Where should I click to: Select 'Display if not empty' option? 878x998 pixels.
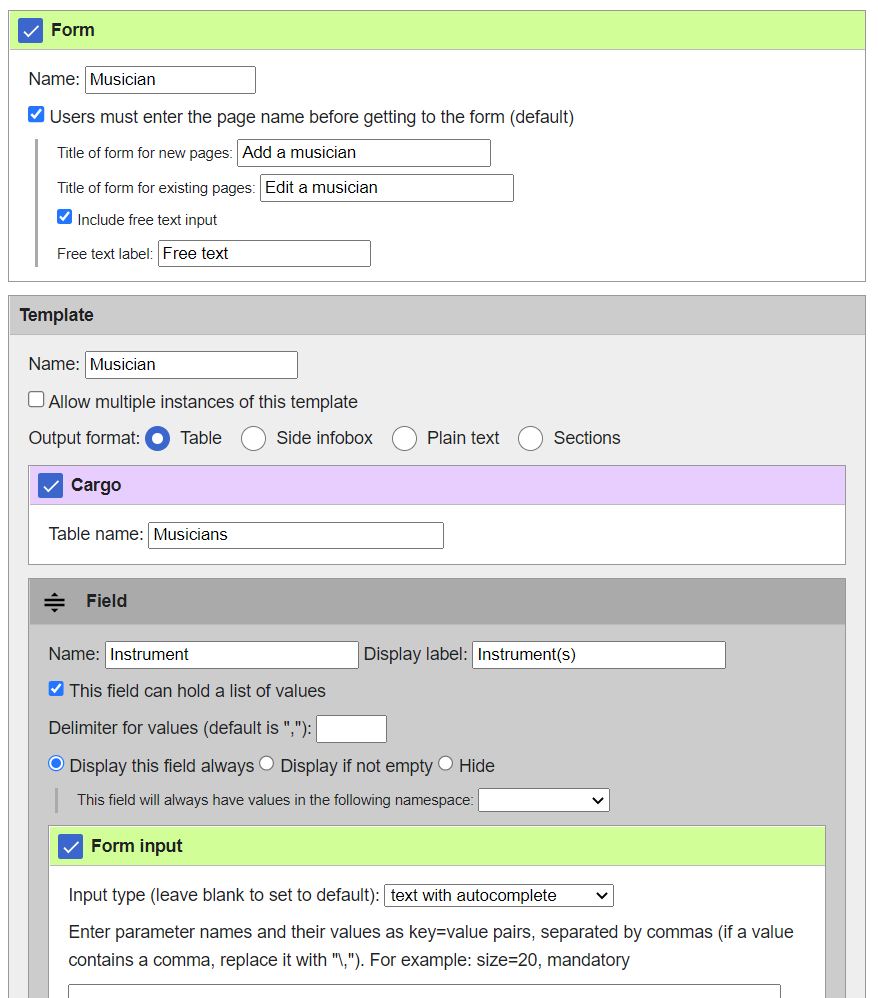(267, 764)
